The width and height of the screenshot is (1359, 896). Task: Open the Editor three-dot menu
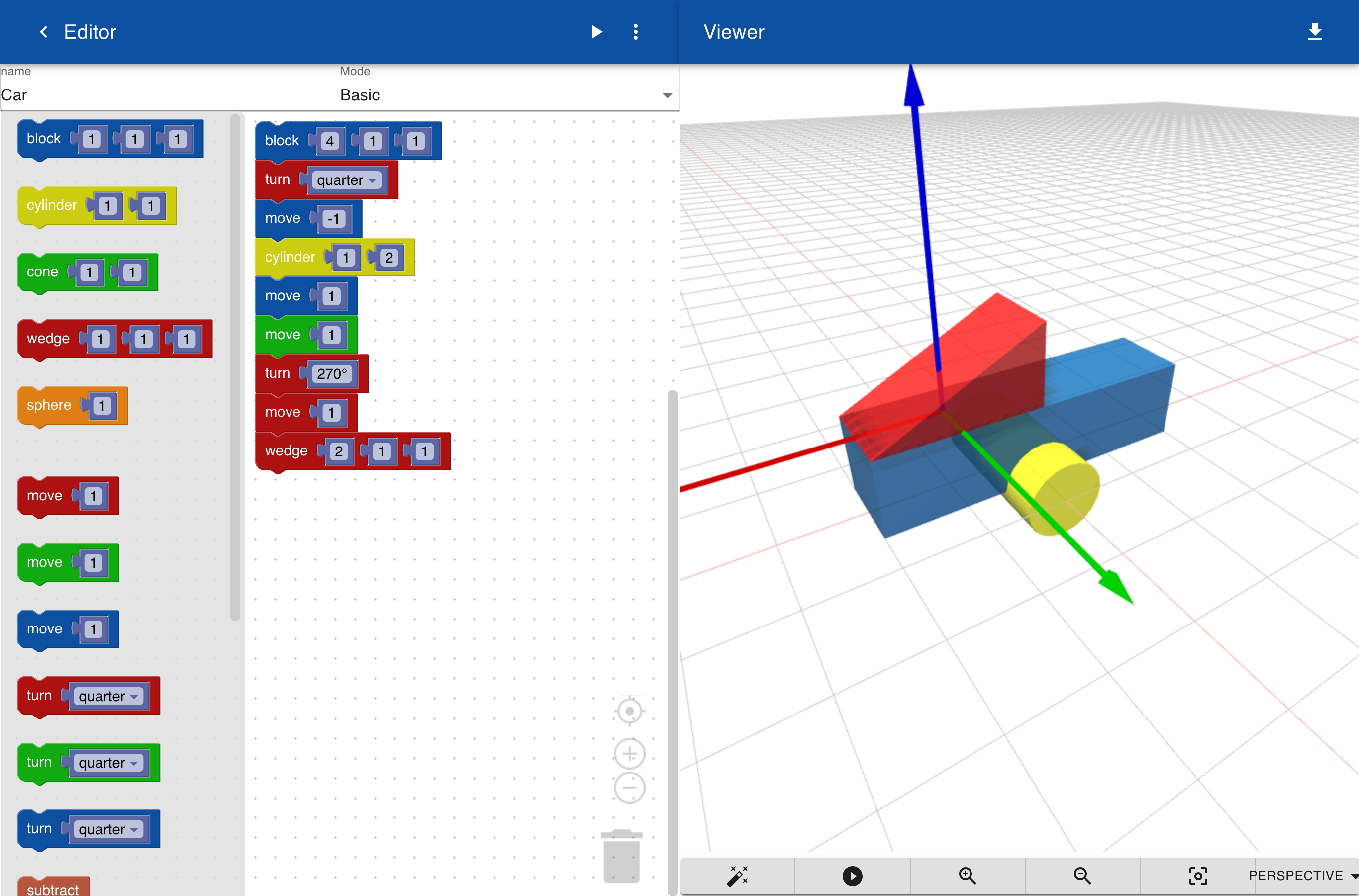[x=635, y=32]
